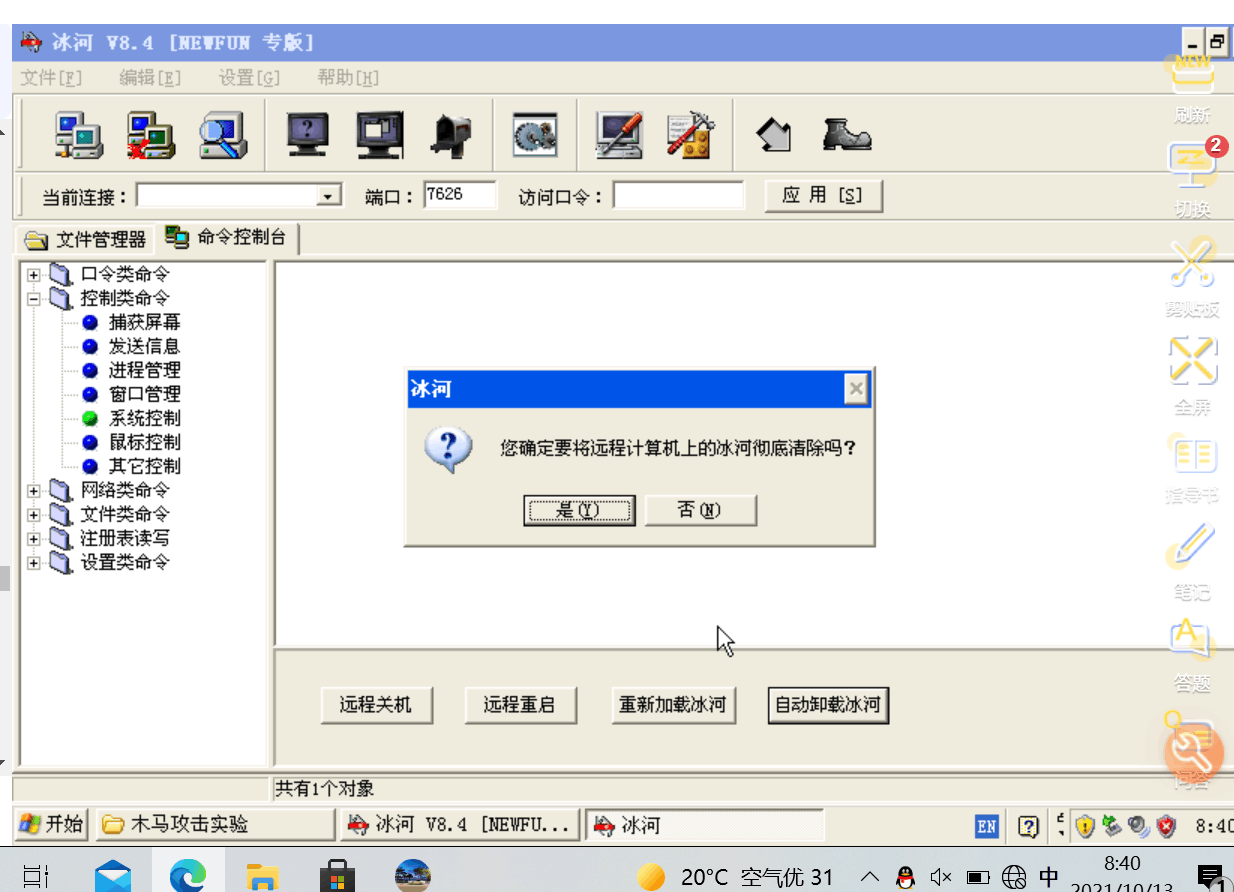The width and height of the screenshot is (1234, 892).
Task: Click the boot exit icon
Action: coord(846,135)
